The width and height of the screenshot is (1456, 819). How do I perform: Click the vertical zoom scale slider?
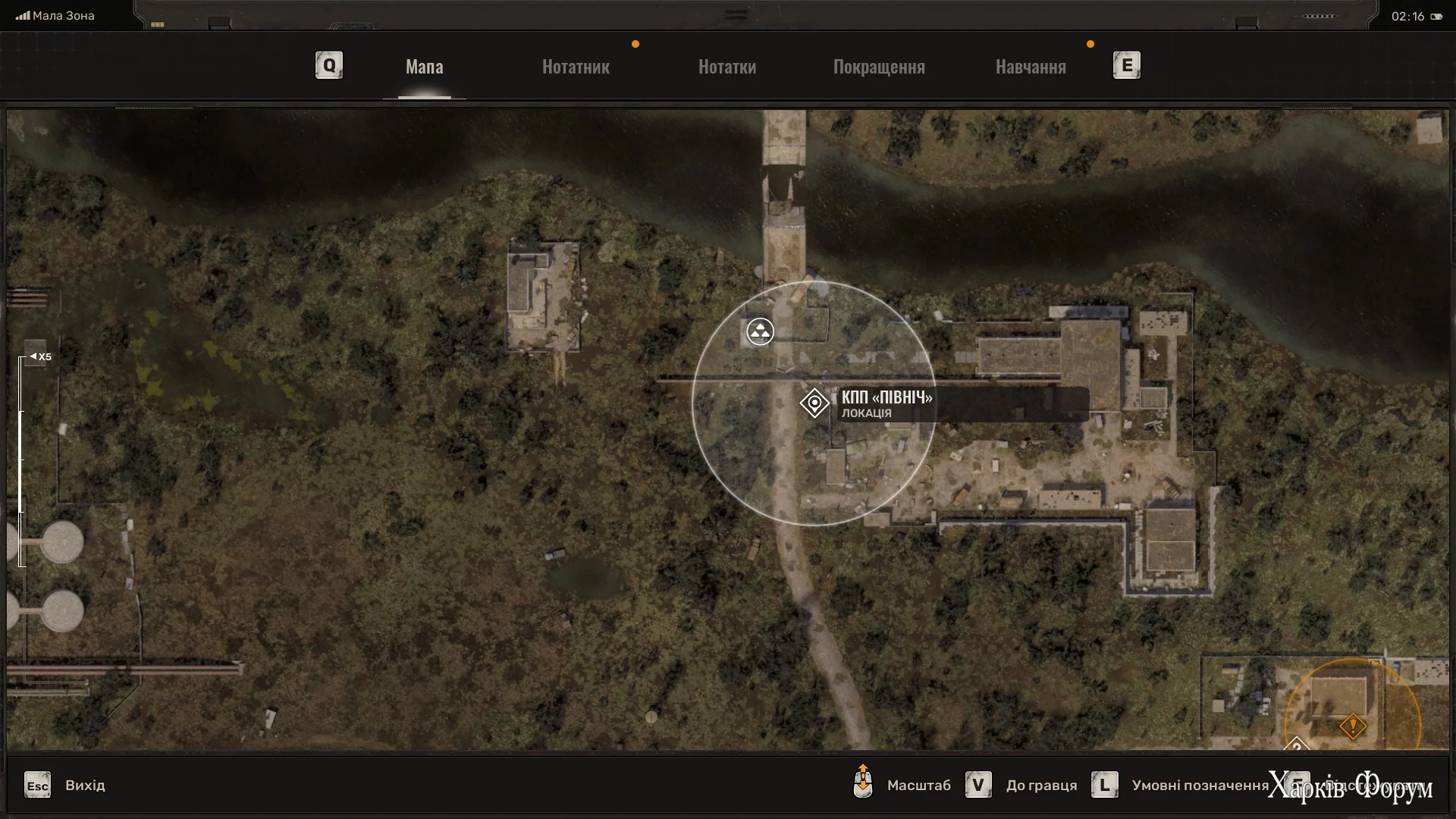tap(21, 461)
